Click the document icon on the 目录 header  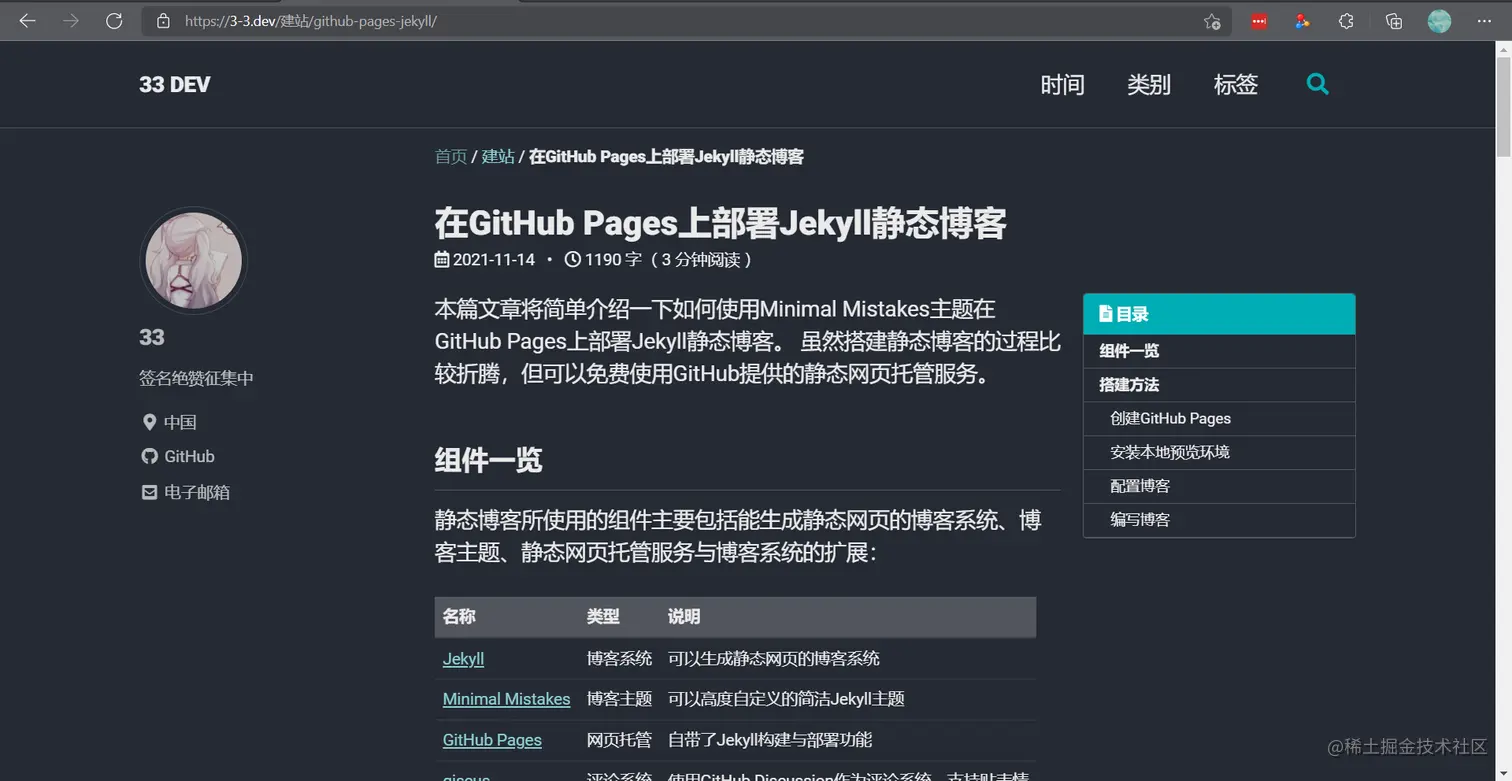coord(1106,313)
